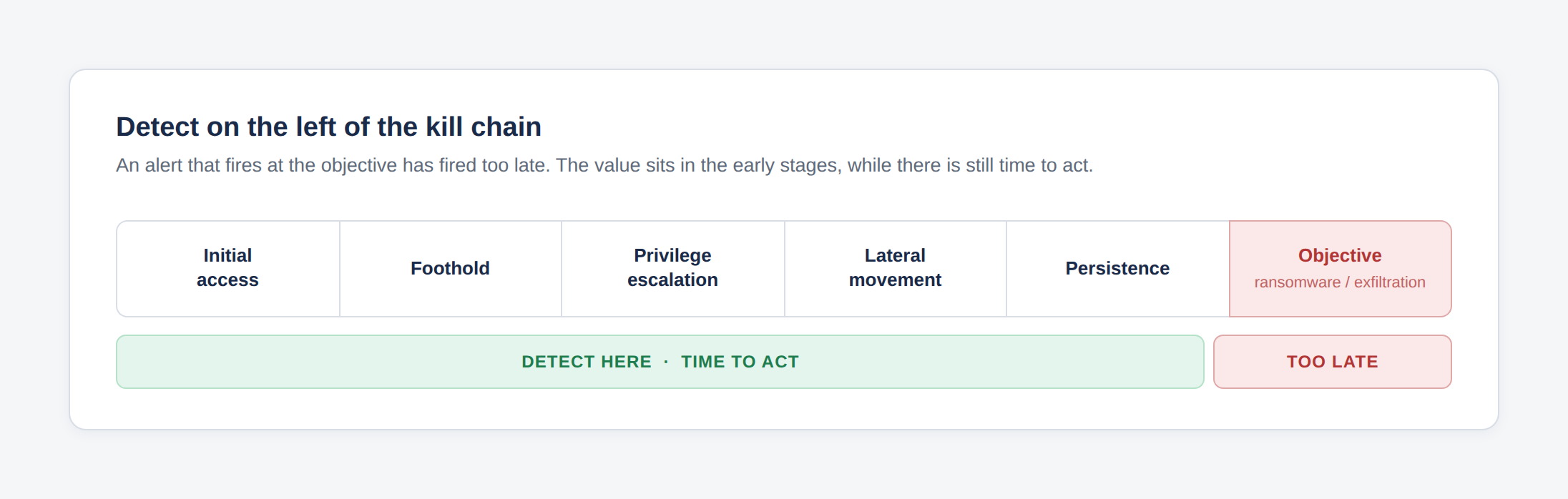Click empty left area of green bar
This screenshot has height=499, width=1568.
click(x=315, y=362)
